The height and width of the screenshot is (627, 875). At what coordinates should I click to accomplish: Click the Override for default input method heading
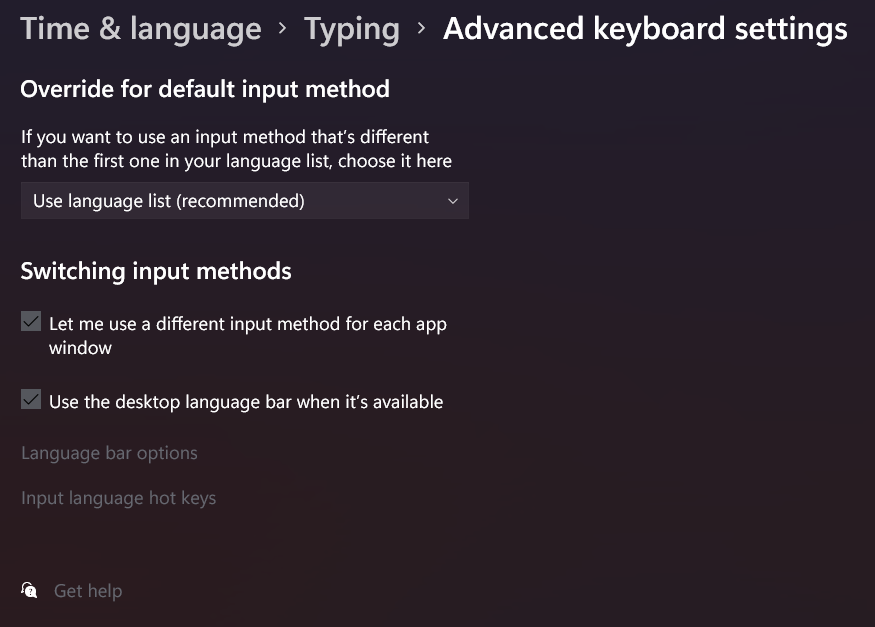click(204, 89)
